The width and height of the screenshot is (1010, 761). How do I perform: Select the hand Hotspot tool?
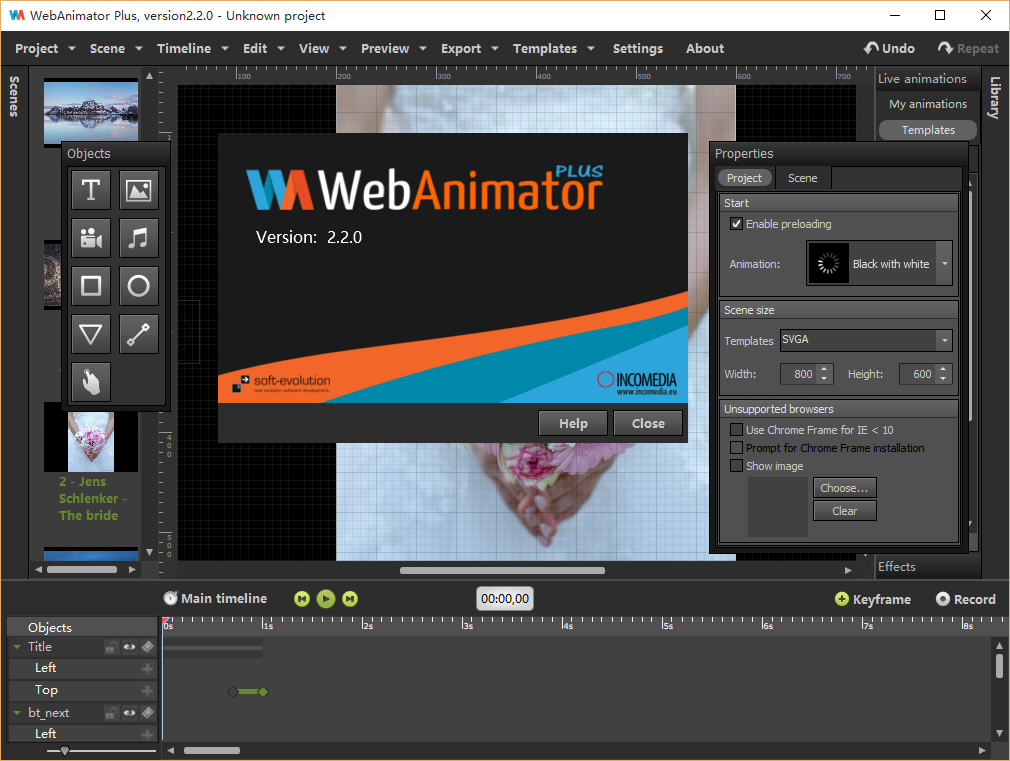tap(91, 382)
